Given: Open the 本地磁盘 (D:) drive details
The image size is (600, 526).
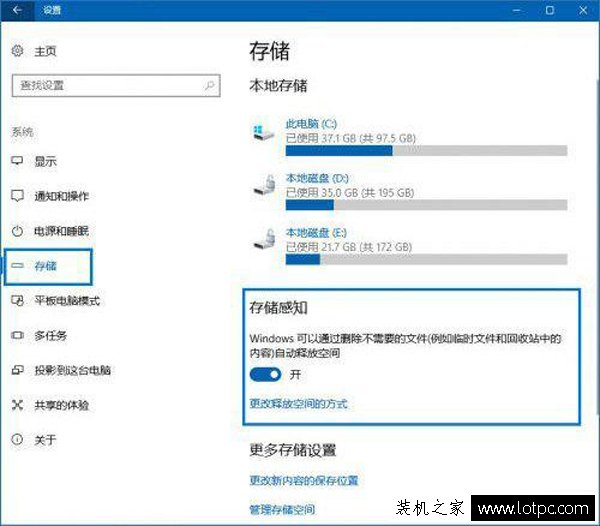Looking at the screenshot, I should 317,179.
